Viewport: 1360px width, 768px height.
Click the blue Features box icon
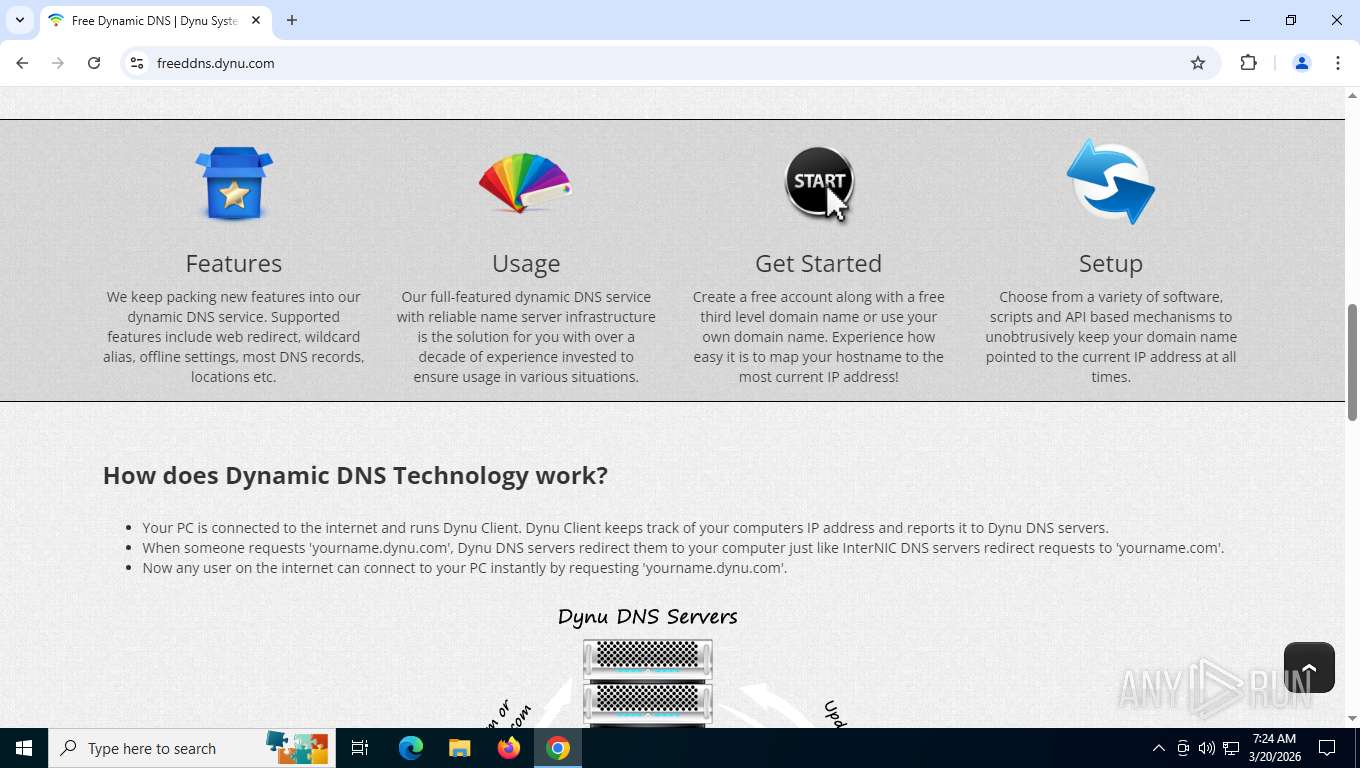point(234,183)
